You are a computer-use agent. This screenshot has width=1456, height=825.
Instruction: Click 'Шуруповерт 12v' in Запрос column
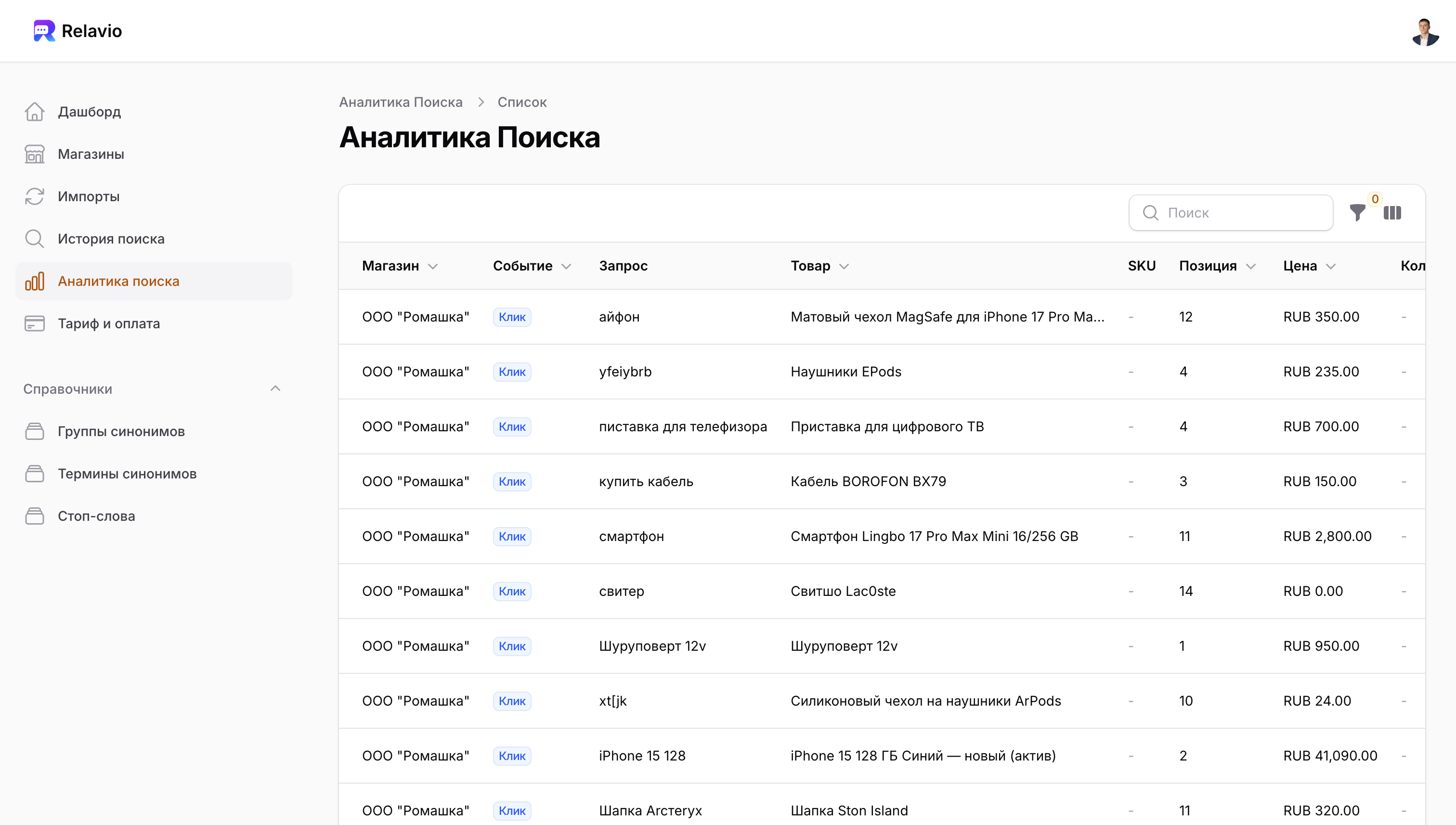click(652, 646)
